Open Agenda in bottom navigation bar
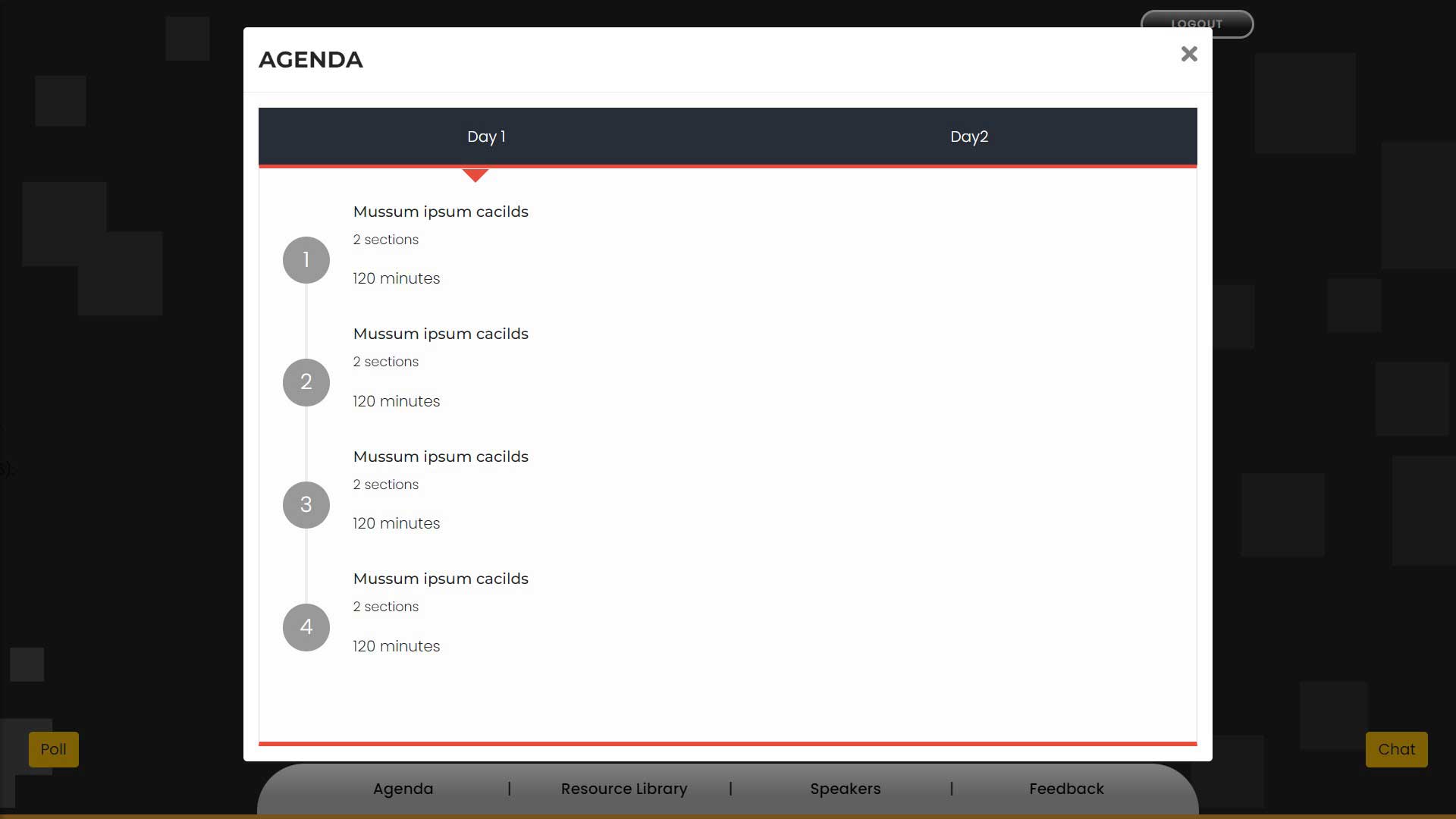The width and height of the screenshot is (1456, 819). (403, 789)
